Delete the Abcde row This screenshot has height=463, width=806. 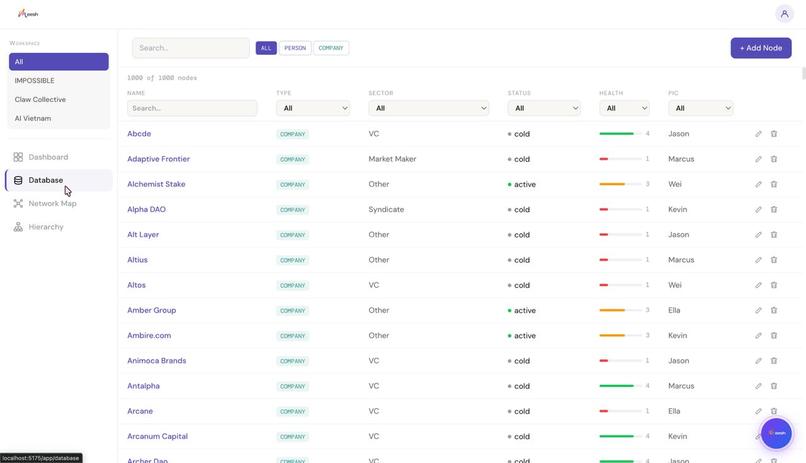pos(774,134)
